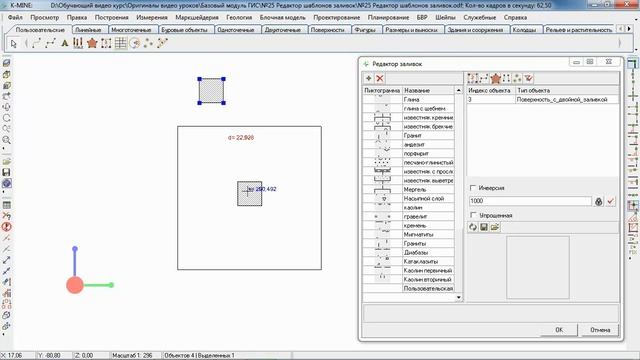640x360 pixels.
Task: Open the Построения menu
Action: [111, 18]
